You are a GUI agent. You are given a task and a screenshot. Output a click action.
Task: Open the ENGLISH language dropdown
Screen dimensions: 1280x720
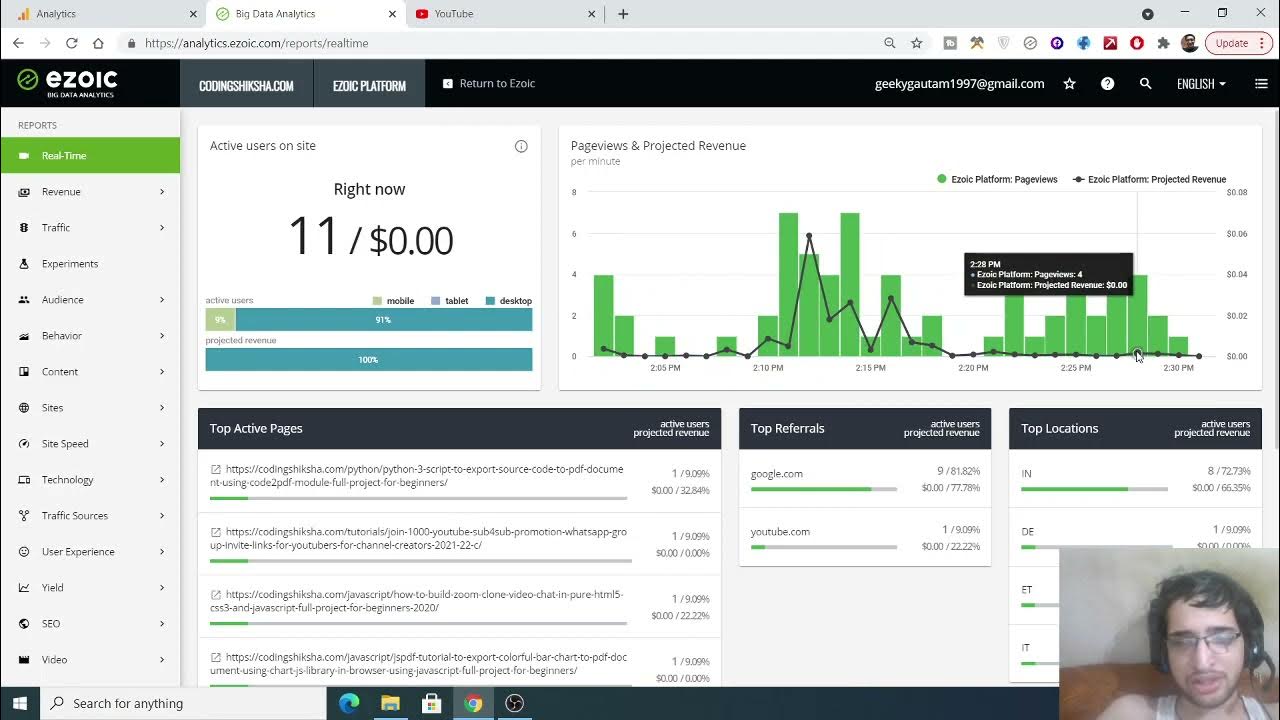(x=1201, y=84)
